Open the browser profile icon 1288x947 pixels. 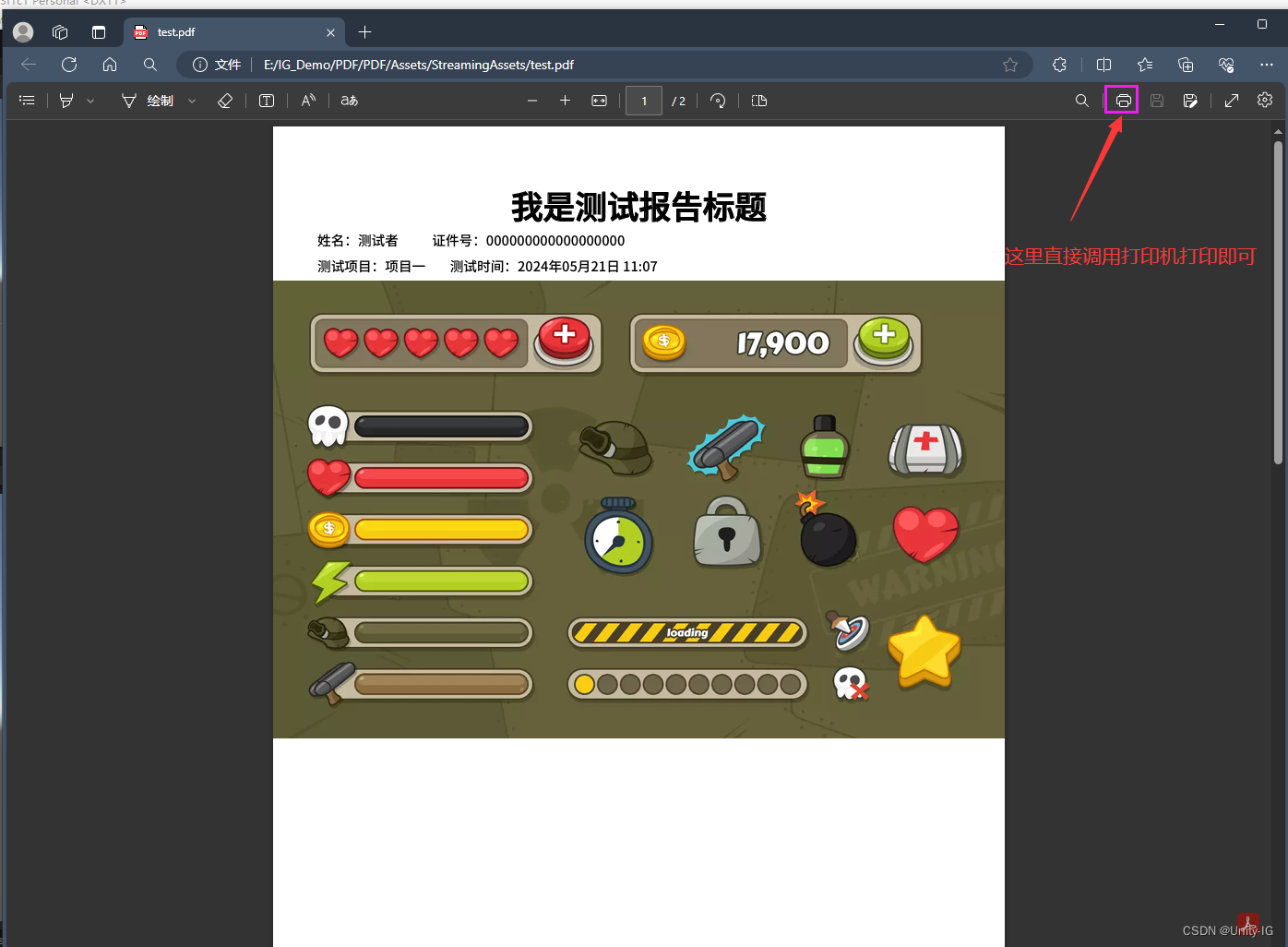24,32
